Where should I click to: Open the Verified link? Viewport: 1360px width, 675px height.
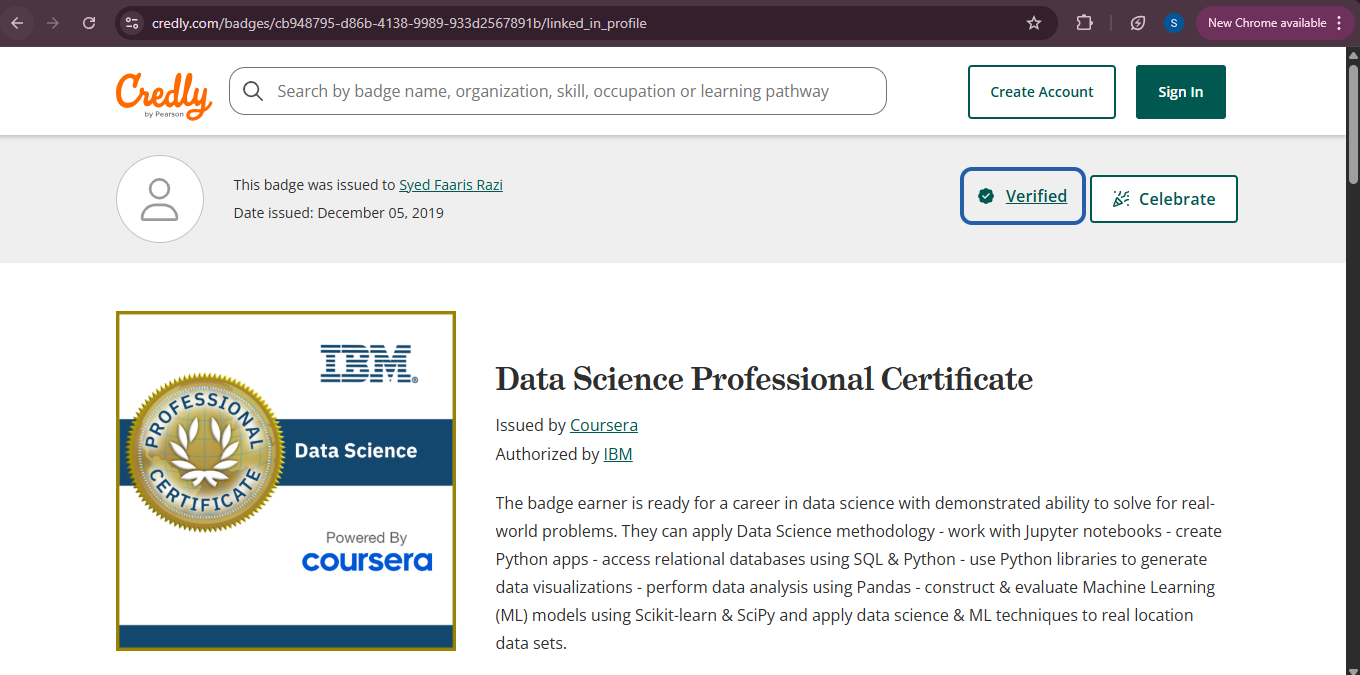click(x=1036, y=196)
